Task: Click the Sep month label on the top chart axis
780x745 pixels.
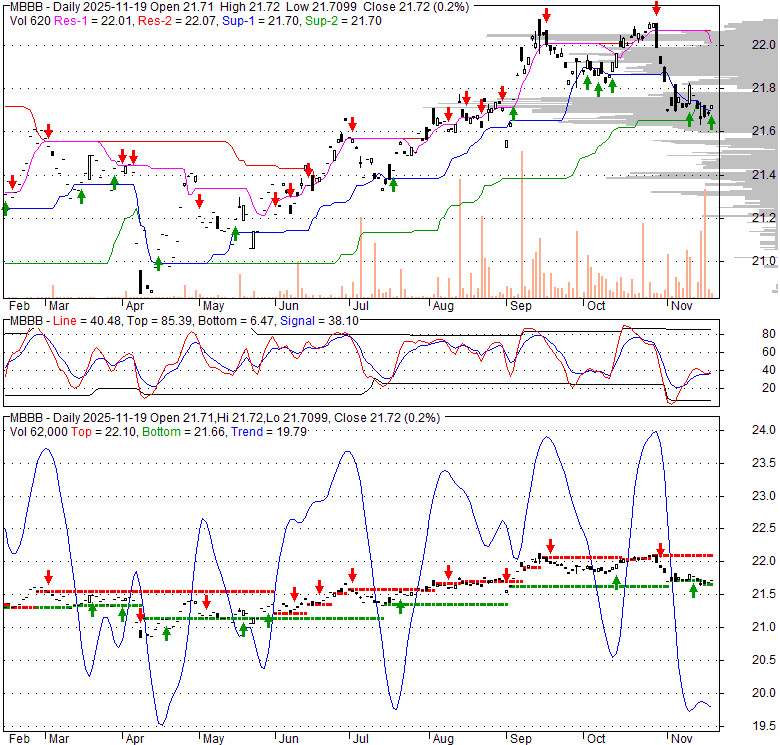Action: pyautogui.click(x=520, y=304)
